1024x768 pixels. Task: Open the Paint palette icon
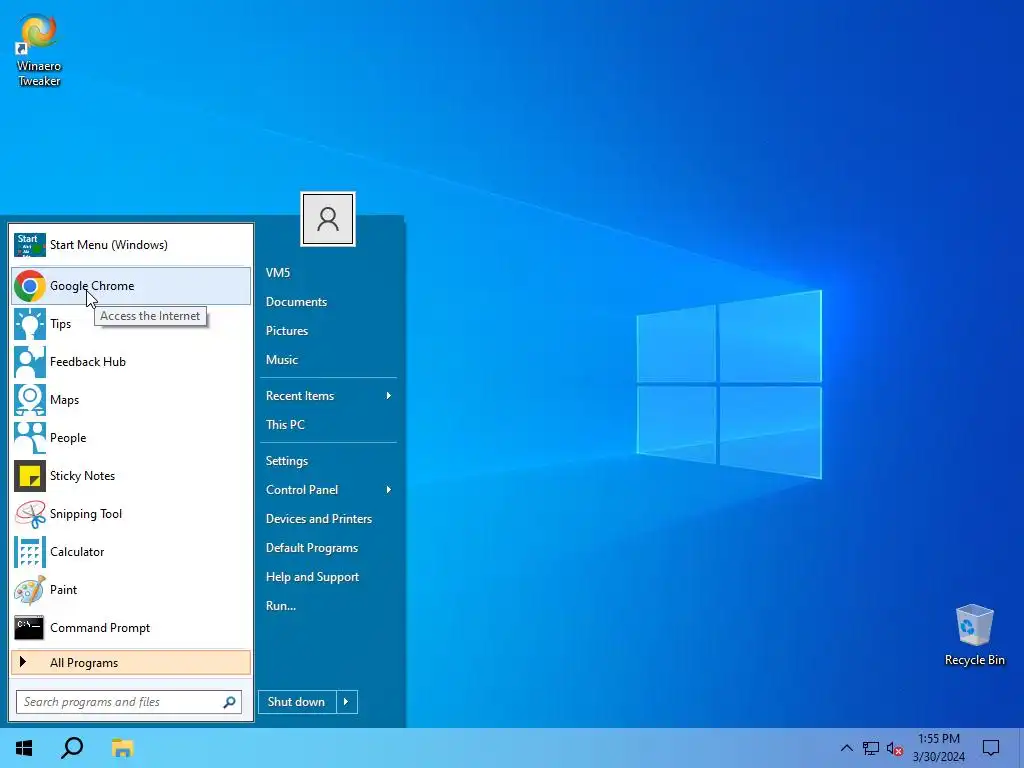point(30,590)
